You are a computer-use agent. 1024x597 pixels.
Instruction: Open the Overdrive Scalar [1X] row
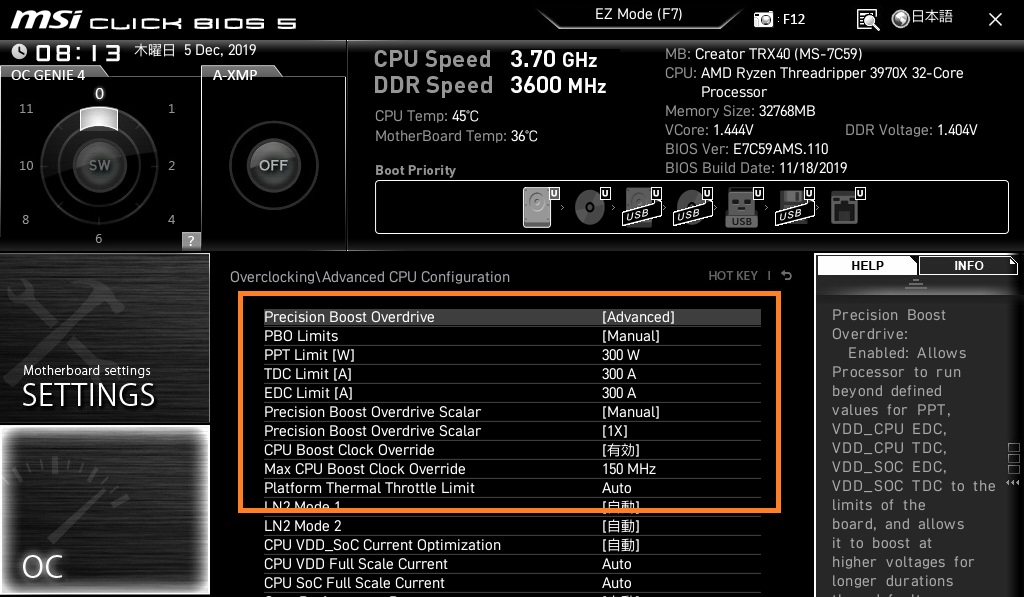(512, 431)
